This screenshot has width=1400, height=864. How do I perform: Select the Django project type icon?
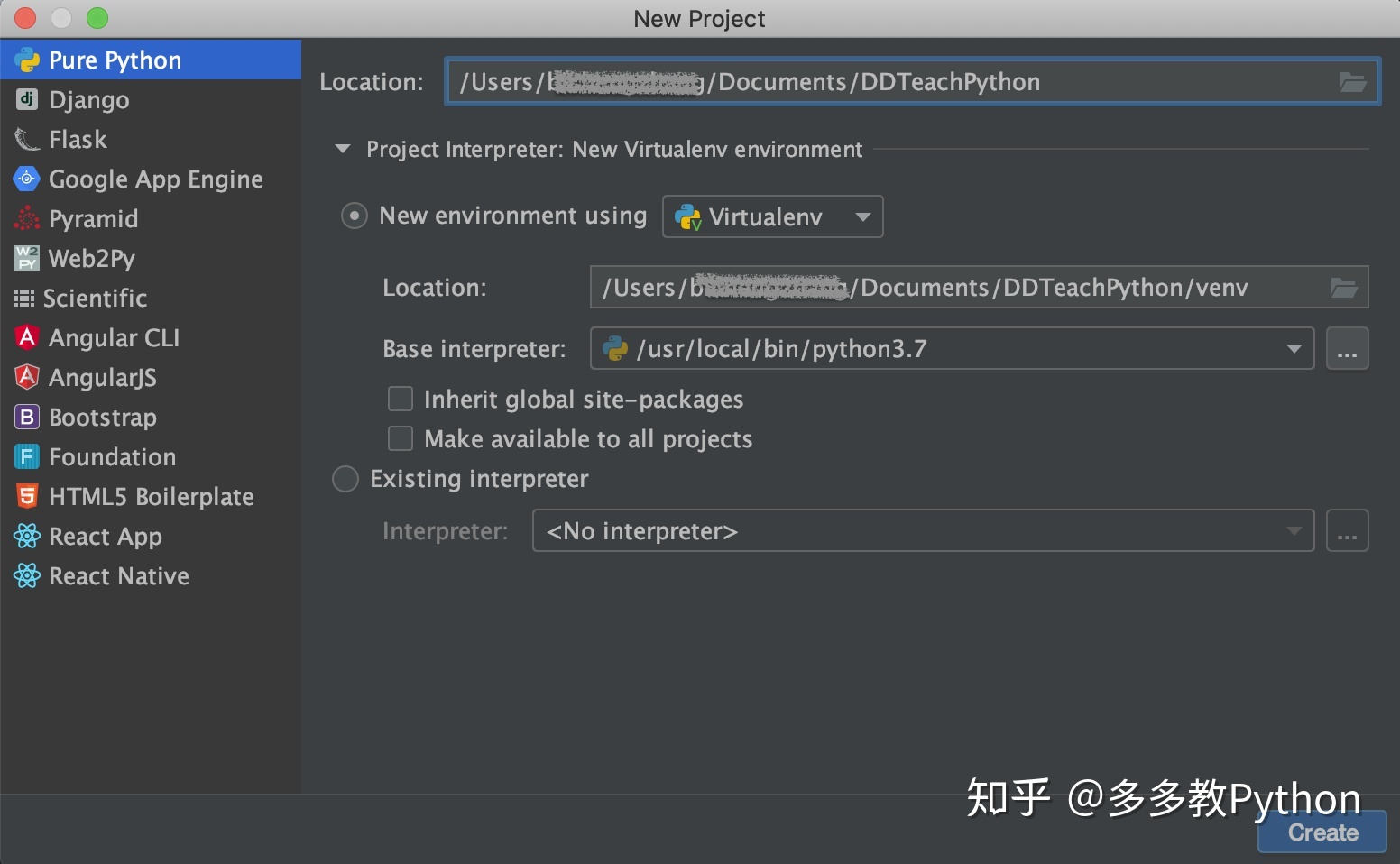(x=26, y=99)
